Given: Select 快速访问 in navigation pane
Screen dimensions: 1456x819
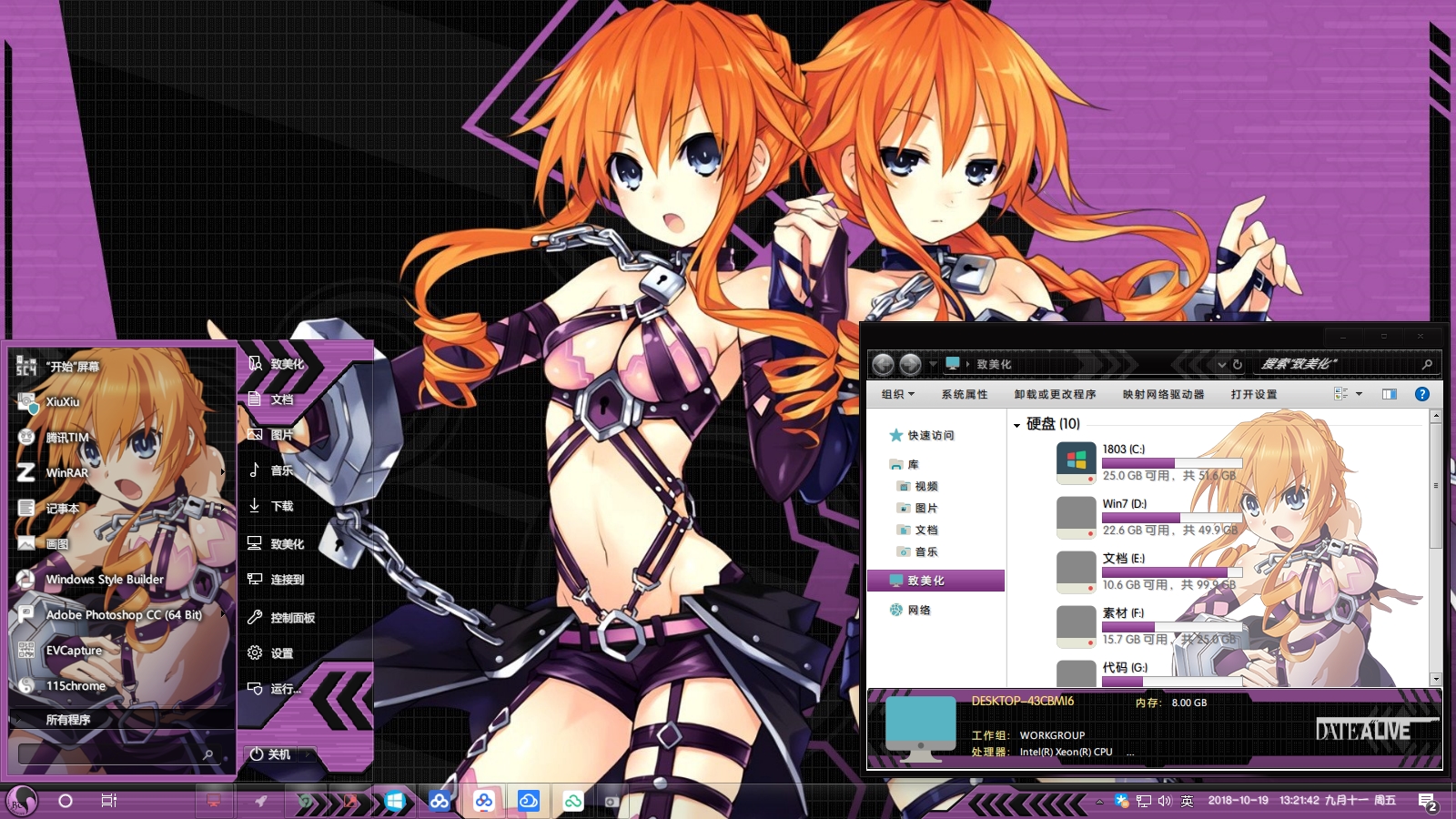Looking at the screenshot, I should [x=922, y=435].
